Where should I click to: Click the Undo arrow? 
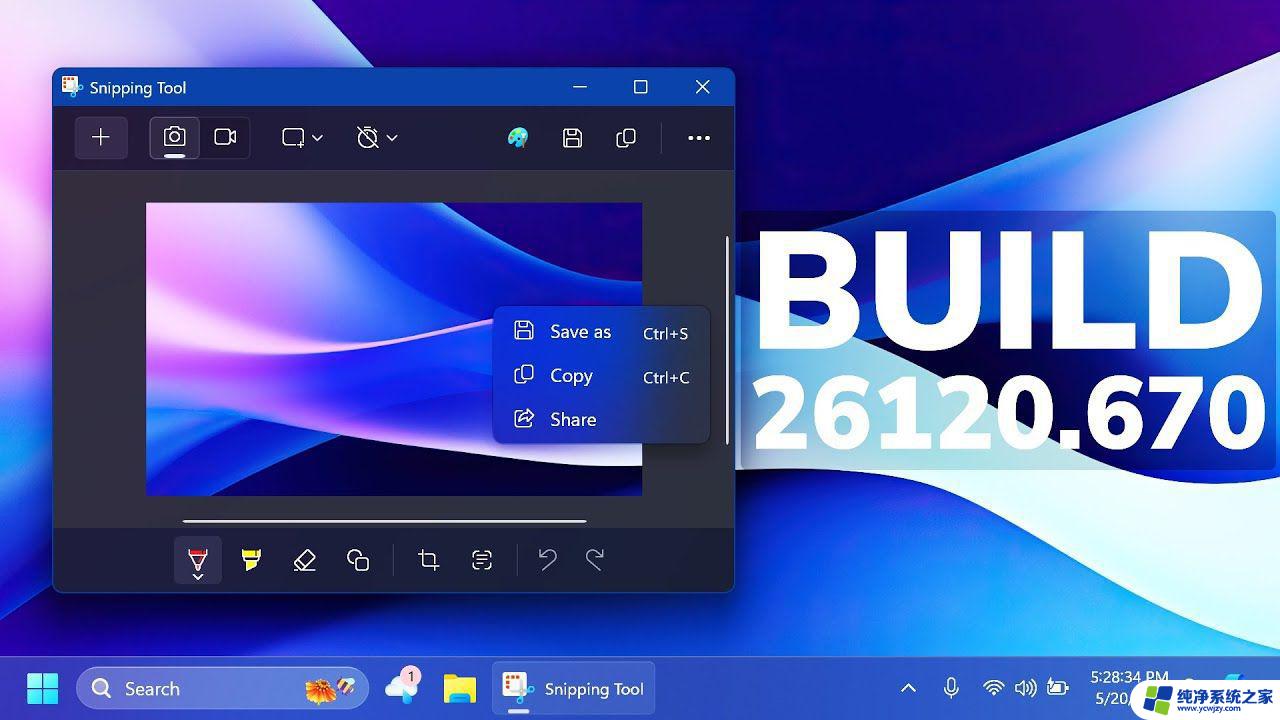click(x=547, y=560)
